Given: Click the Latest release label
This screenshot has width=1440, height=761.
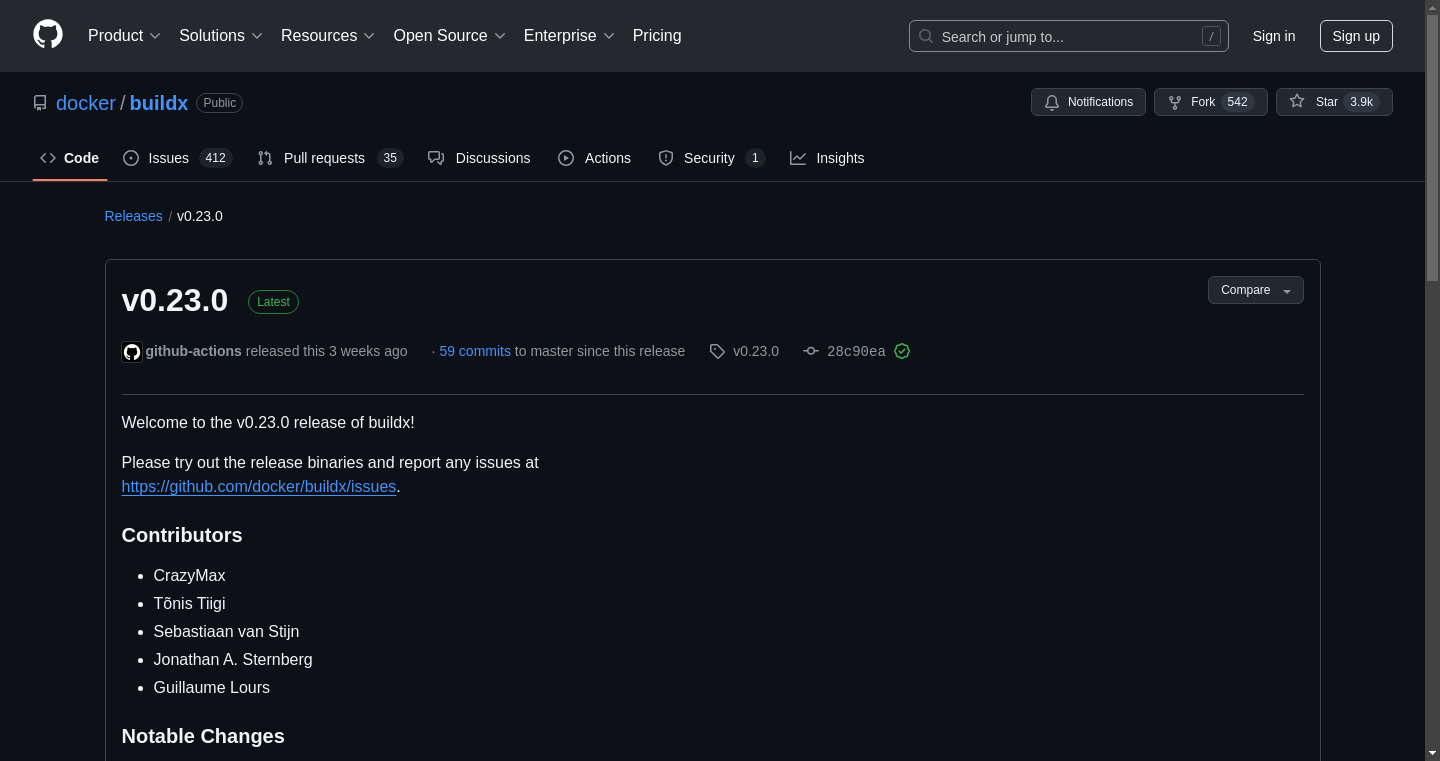Looking at the screenshot, I should pyautogui.click(x=273, y=302).
